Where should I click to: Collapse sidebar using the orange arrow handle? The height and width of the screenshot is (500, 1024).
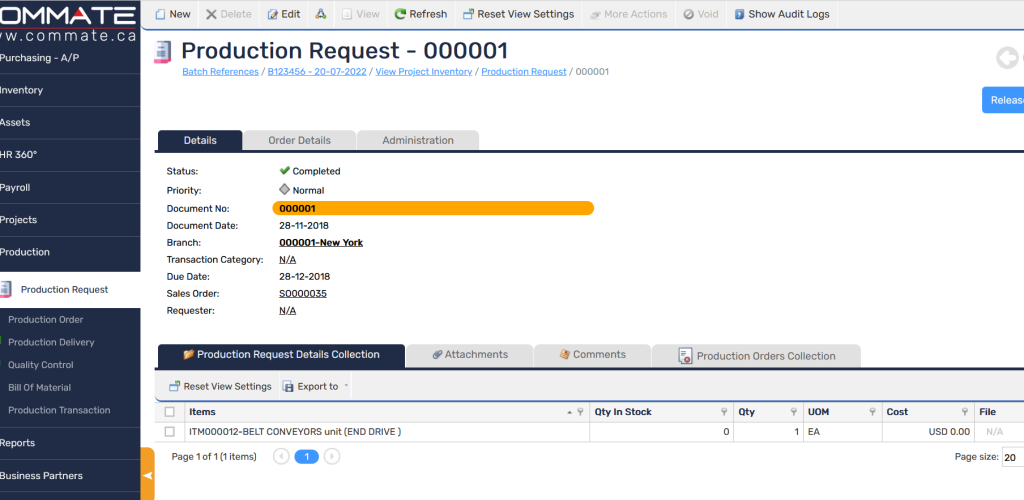tap(148, 476)
